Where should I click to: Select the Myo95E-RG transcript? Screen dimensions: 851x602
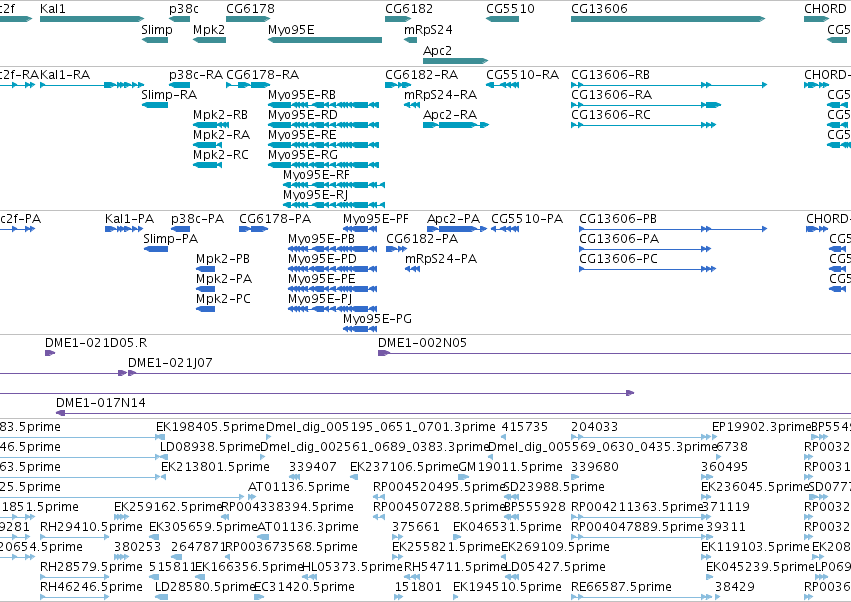click(x=323, y=165)
